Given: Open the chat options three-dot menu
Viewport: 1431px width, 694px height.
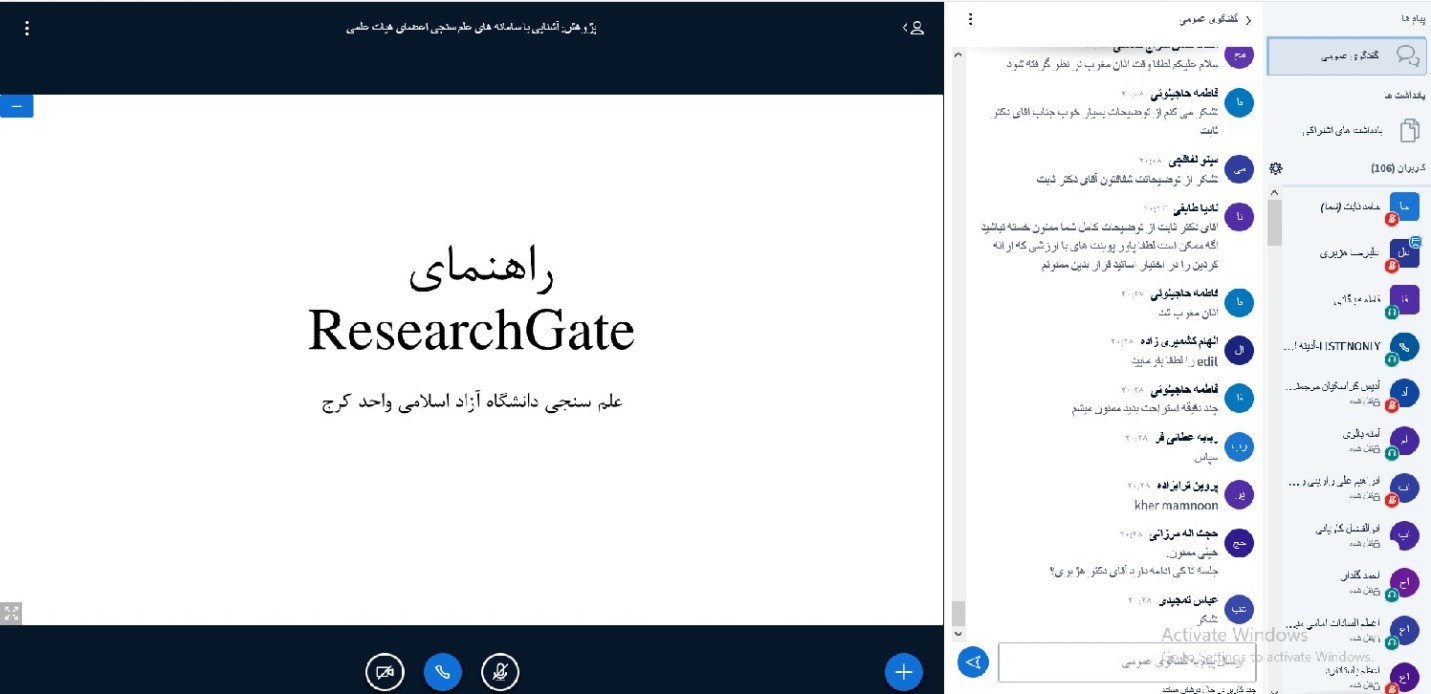Looking at the screenshot, I should pyautogui.click(x=970, y=19).
